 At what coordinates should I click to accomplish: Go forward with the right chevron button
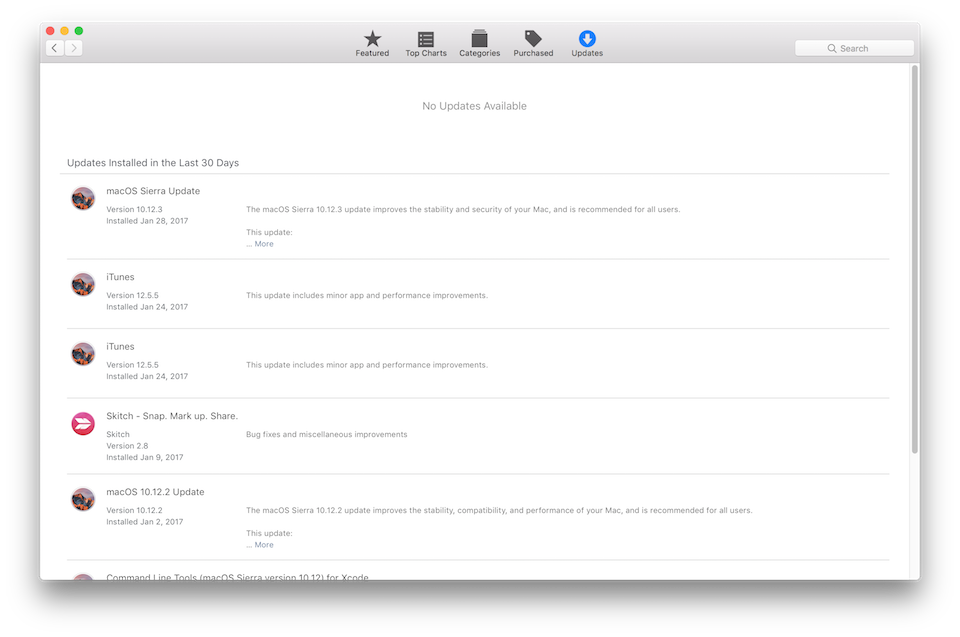click(73, 48)
